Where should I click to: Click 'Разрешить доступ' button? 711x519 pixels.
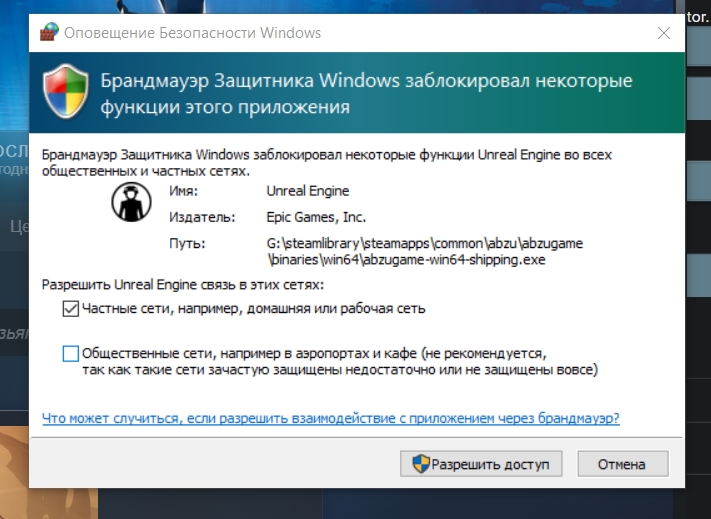tap(481, 464)
